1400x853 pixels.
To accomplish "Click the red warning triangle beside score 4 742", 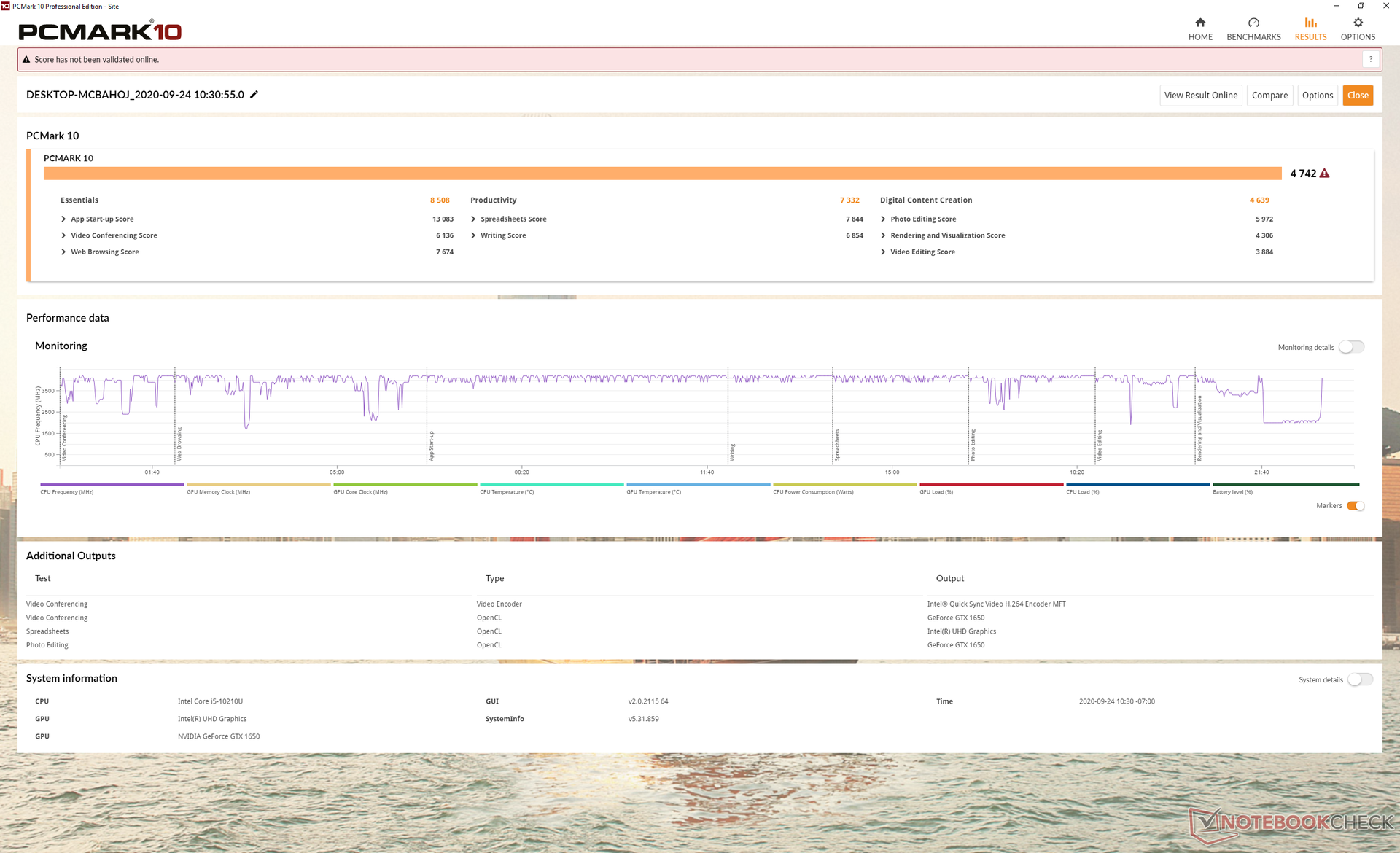I will [x=1324, y=174].
